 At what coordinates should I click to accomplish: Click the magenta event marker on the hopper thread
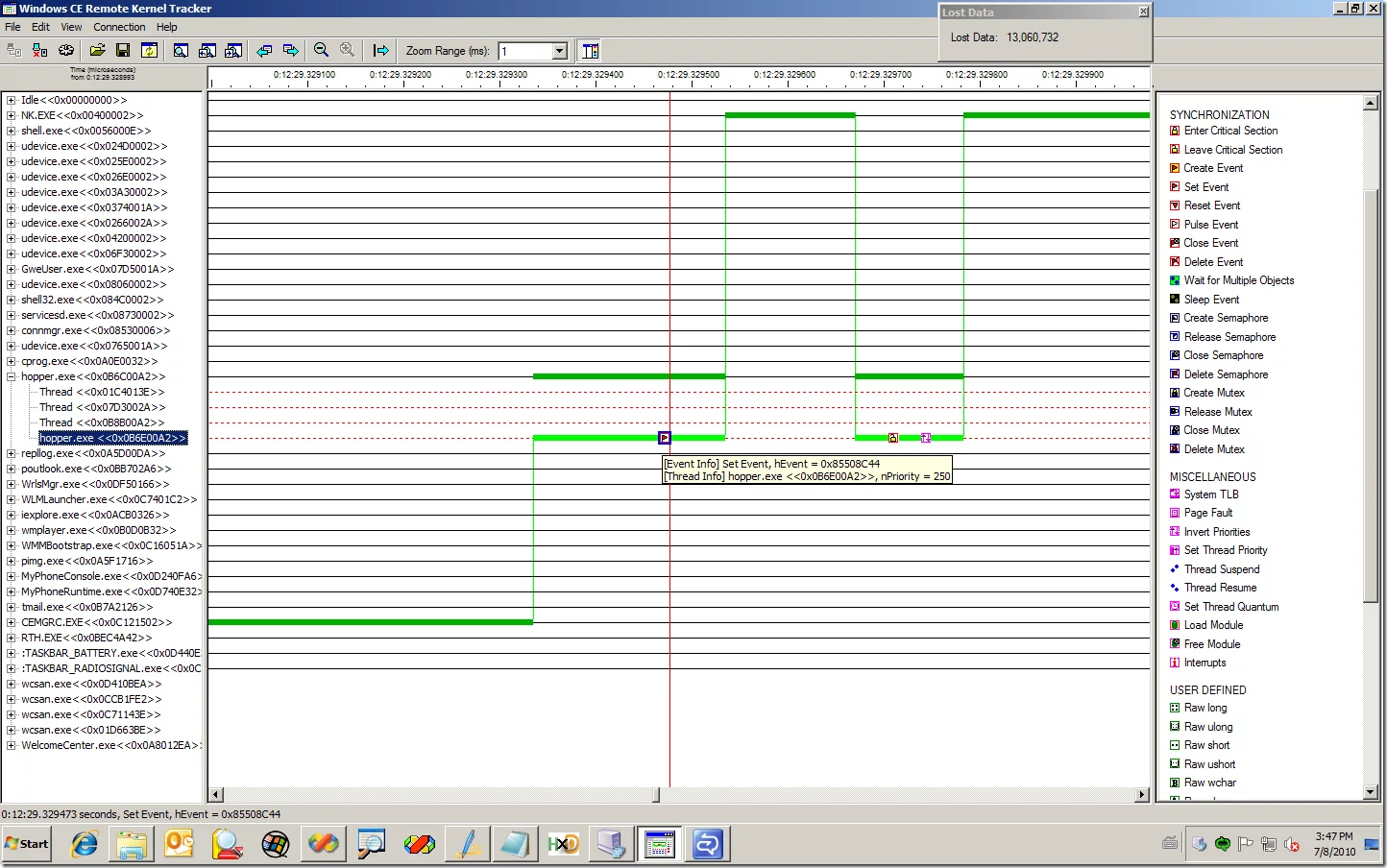pos(926,438)
